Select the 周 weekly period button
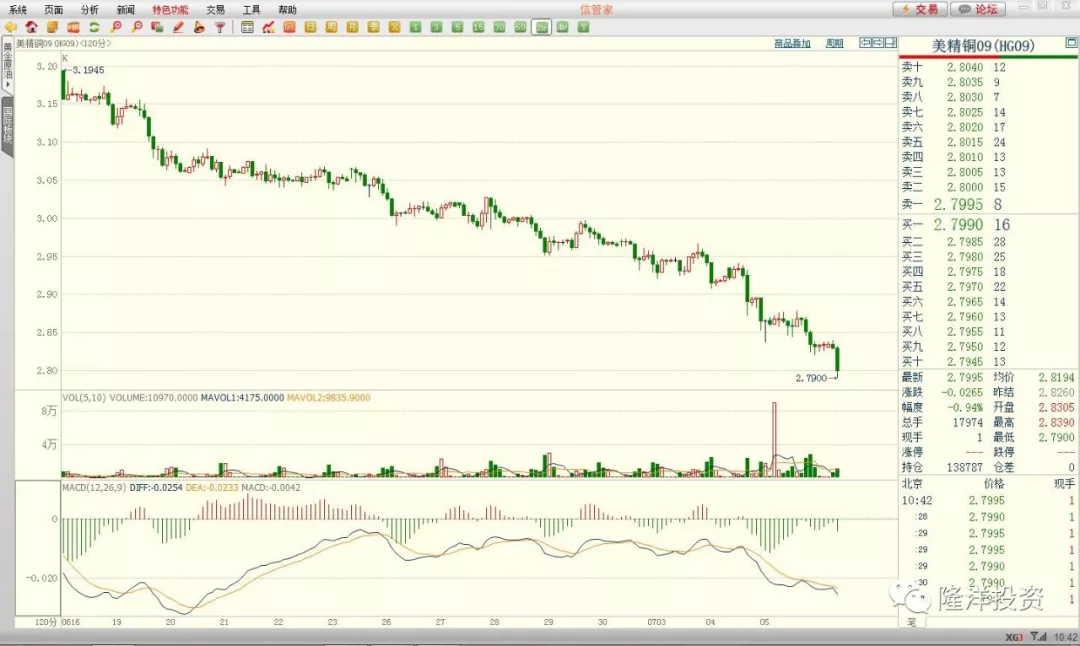The width and height of the screenshot is (1080, 646). coord(331,27)
